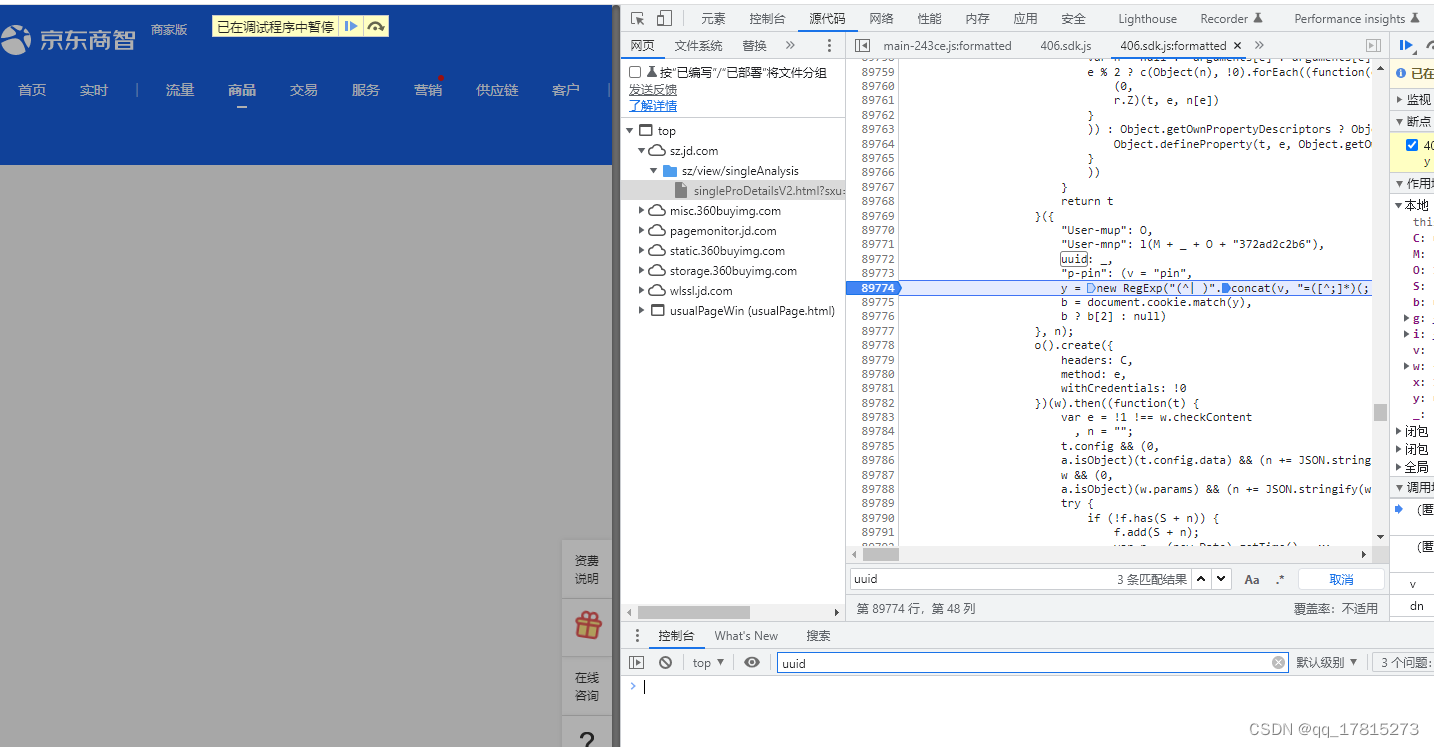1434x747 pixels.
Task: Select the inspect element picker icon
Action: point(637,18)
